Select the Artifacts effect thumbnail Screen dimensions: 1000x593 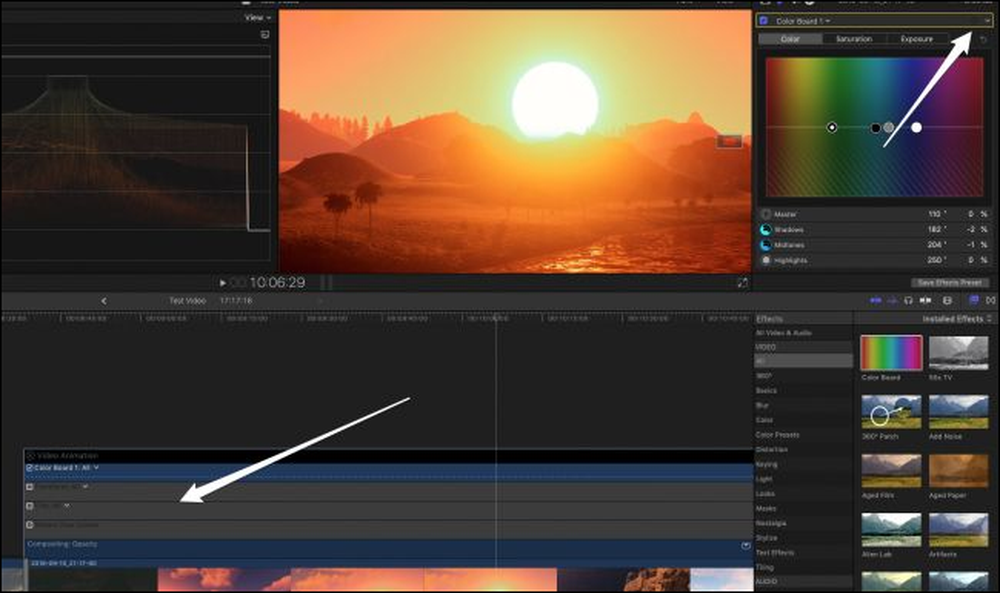pyautogui.click(x=959, y=530)
